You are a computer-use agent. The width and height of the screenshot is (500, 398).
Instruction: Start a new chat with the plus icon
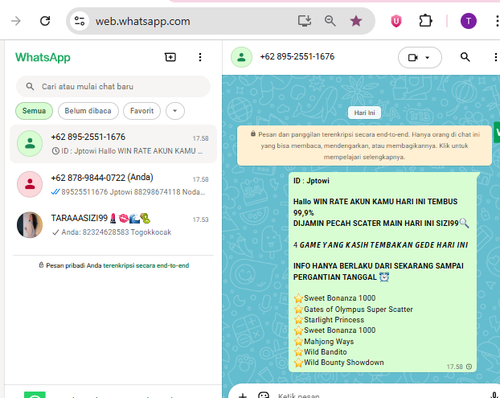click(x=170, y=57)
